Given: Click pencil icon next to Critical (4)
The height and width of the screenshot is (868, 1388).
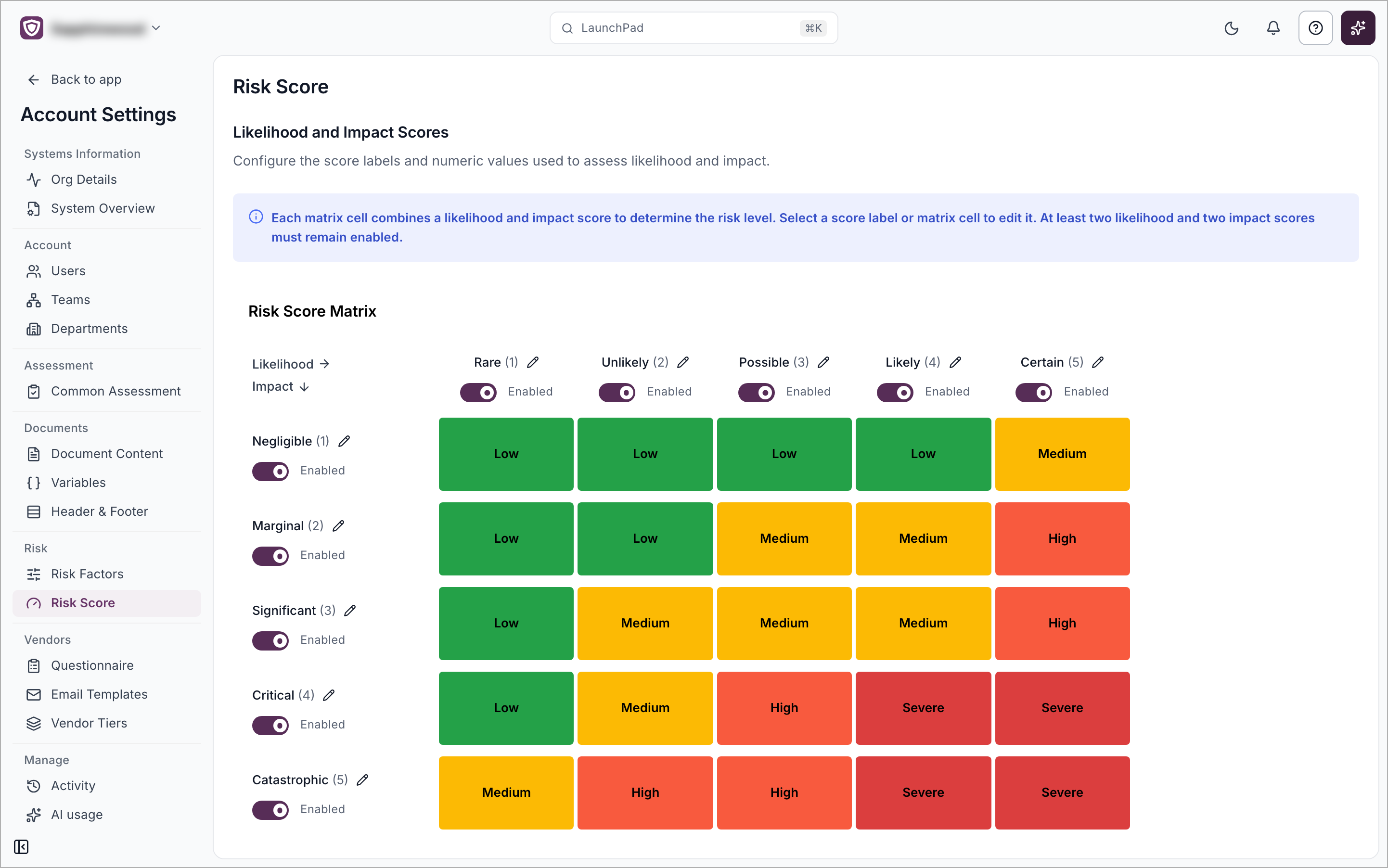Looking at the screenshot, I should point(329,695).
